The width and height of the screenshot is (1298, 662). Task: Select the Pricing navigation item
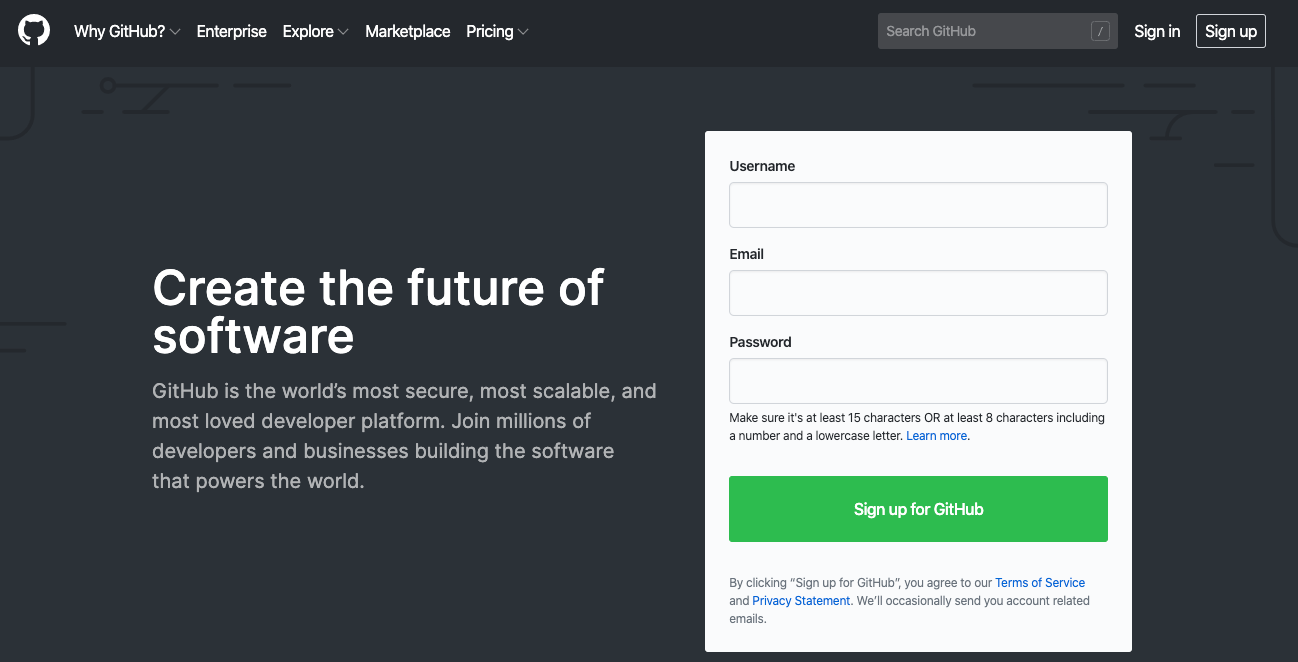pyautogui.click(x=489, y=31)
